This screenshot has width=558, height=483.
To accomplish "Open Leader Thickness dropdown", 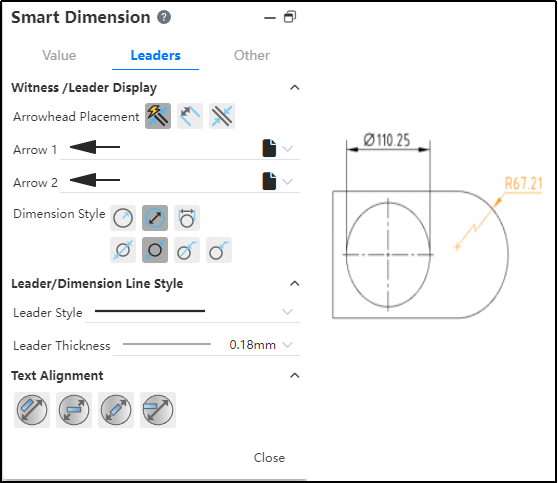I will tap(288, 345).
